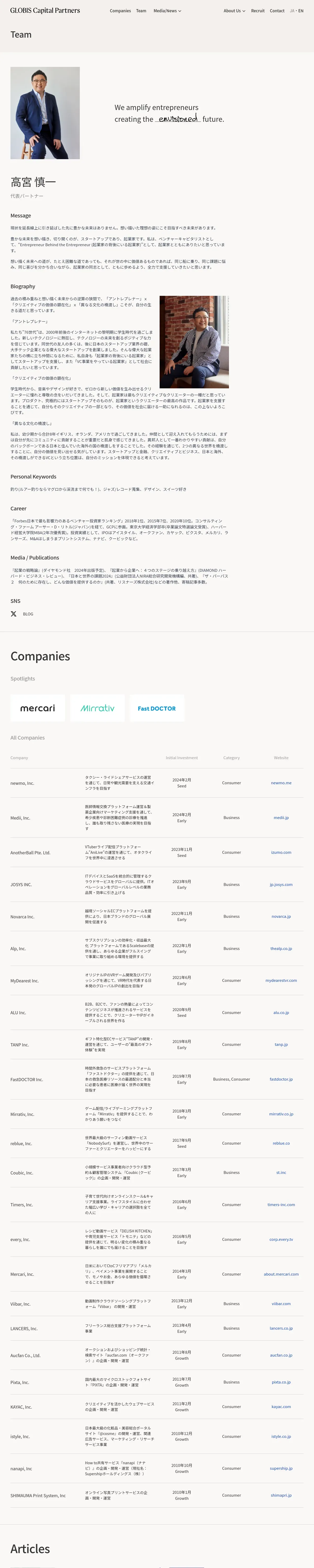Visit the kayac.com website link

tap(281, 1407)
